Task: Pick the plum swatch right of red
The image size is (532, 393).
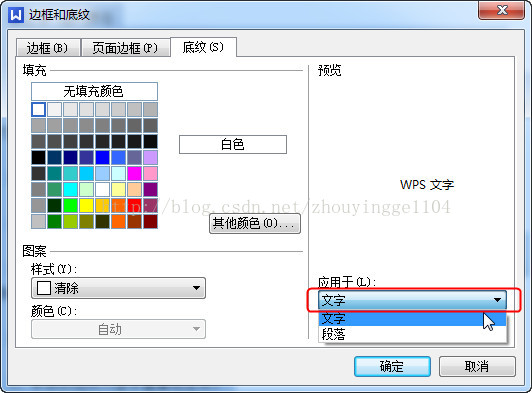Action: [x=150, y=205]
